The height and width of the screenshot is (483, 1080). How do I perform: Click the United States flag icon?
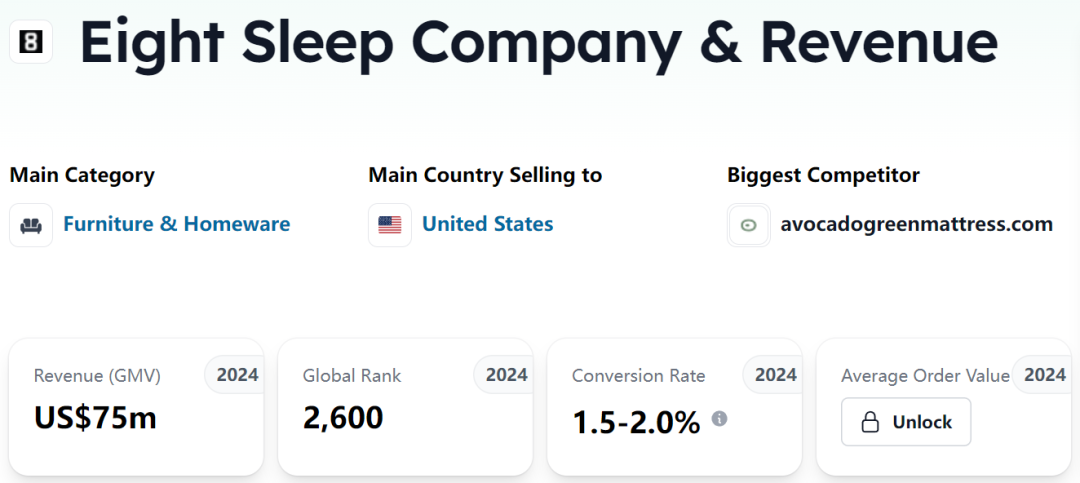tap(390, 225)
